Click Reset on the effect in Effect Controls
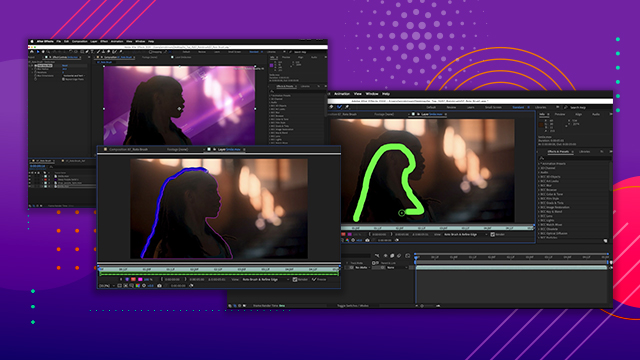Viewport: 640px width, 360px height. click(x=64, y=65)
